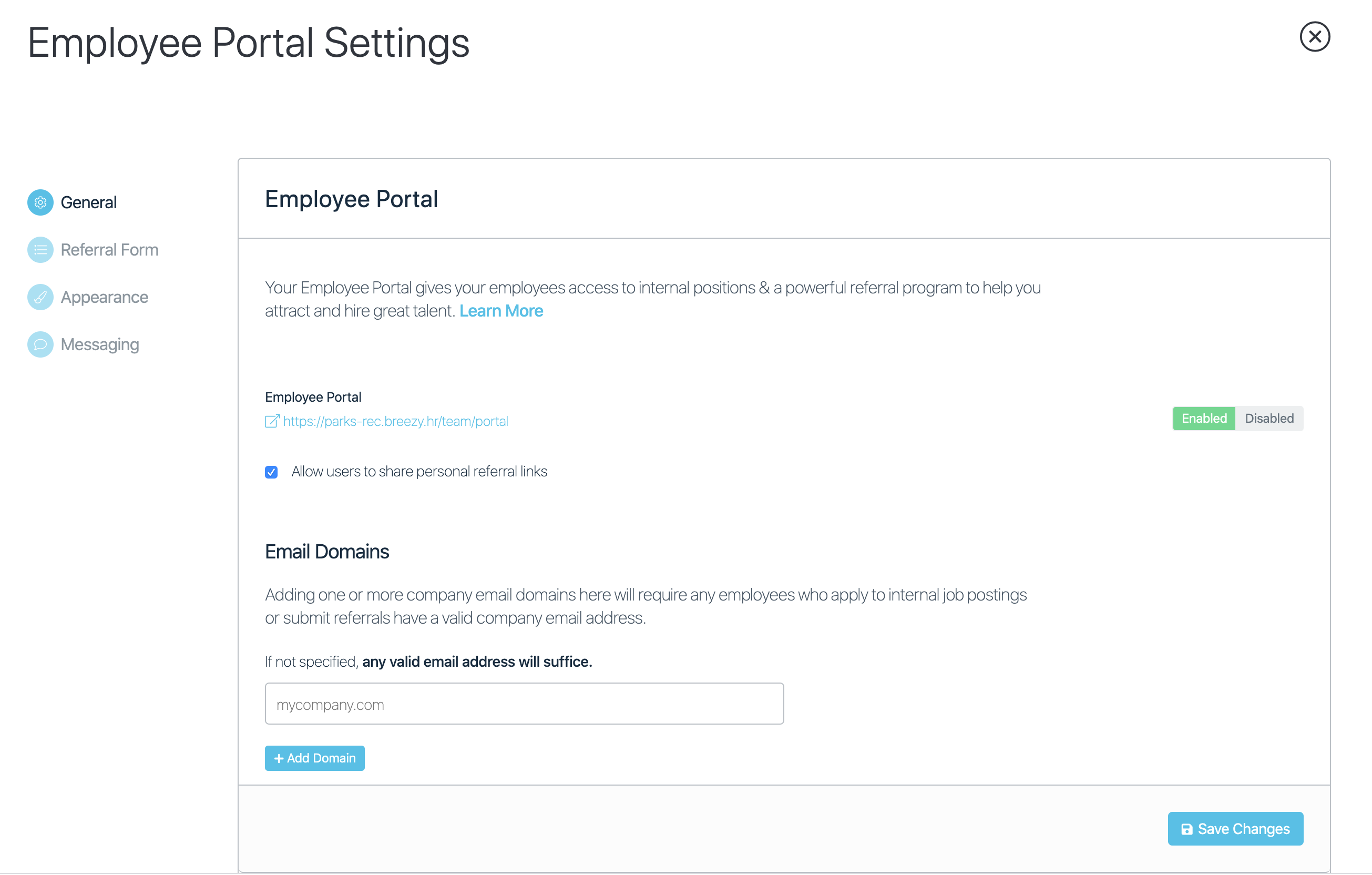Set Employee Portal to Enabled
The height and width of the screenshot is (875, 1372).
pyautogui.click(x=1203, y=419)
